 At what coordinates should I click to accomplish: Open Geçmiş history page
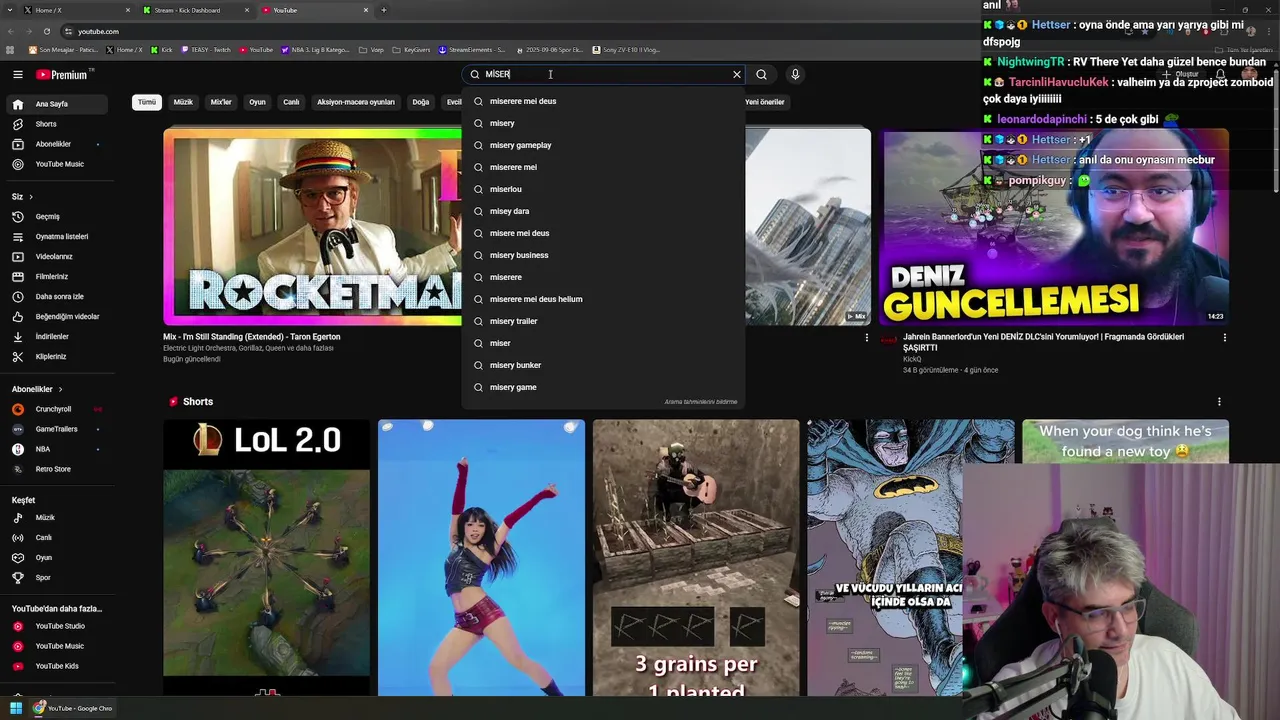(x=47, y=216)
